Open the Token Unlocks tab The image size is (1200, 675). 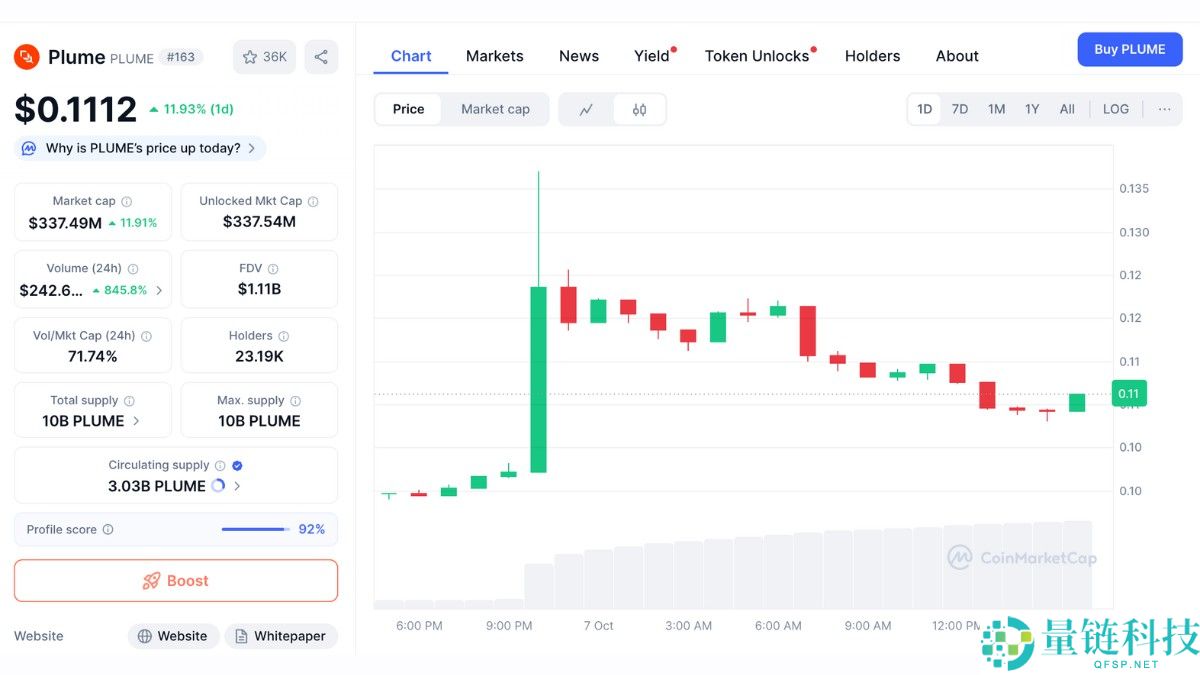[757, 56]
